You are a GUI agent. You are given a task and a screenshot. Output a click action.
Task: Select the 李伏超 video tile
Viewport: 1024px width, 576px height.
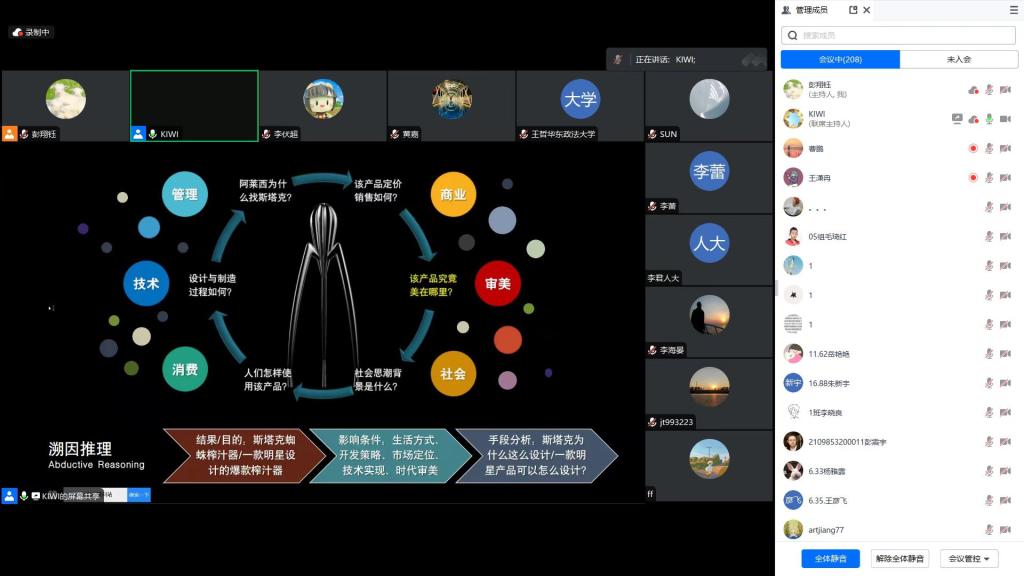click(323, 106)
